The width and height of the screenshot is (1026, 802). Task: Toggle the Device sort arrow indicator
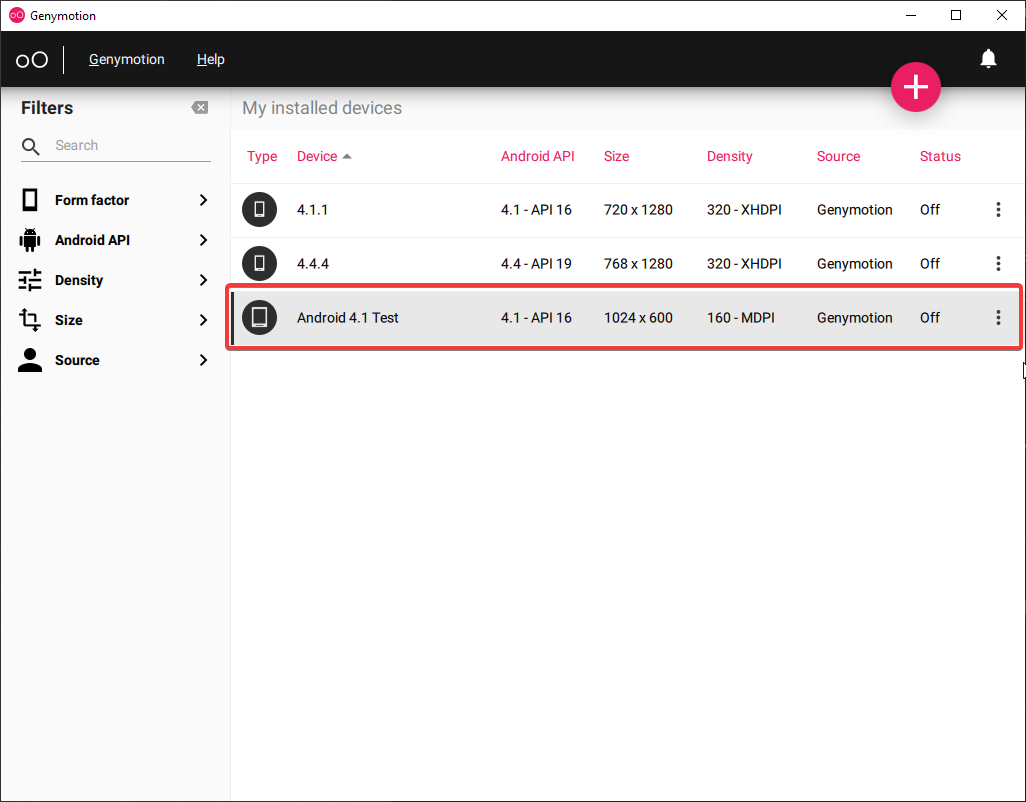click(347, 156)
